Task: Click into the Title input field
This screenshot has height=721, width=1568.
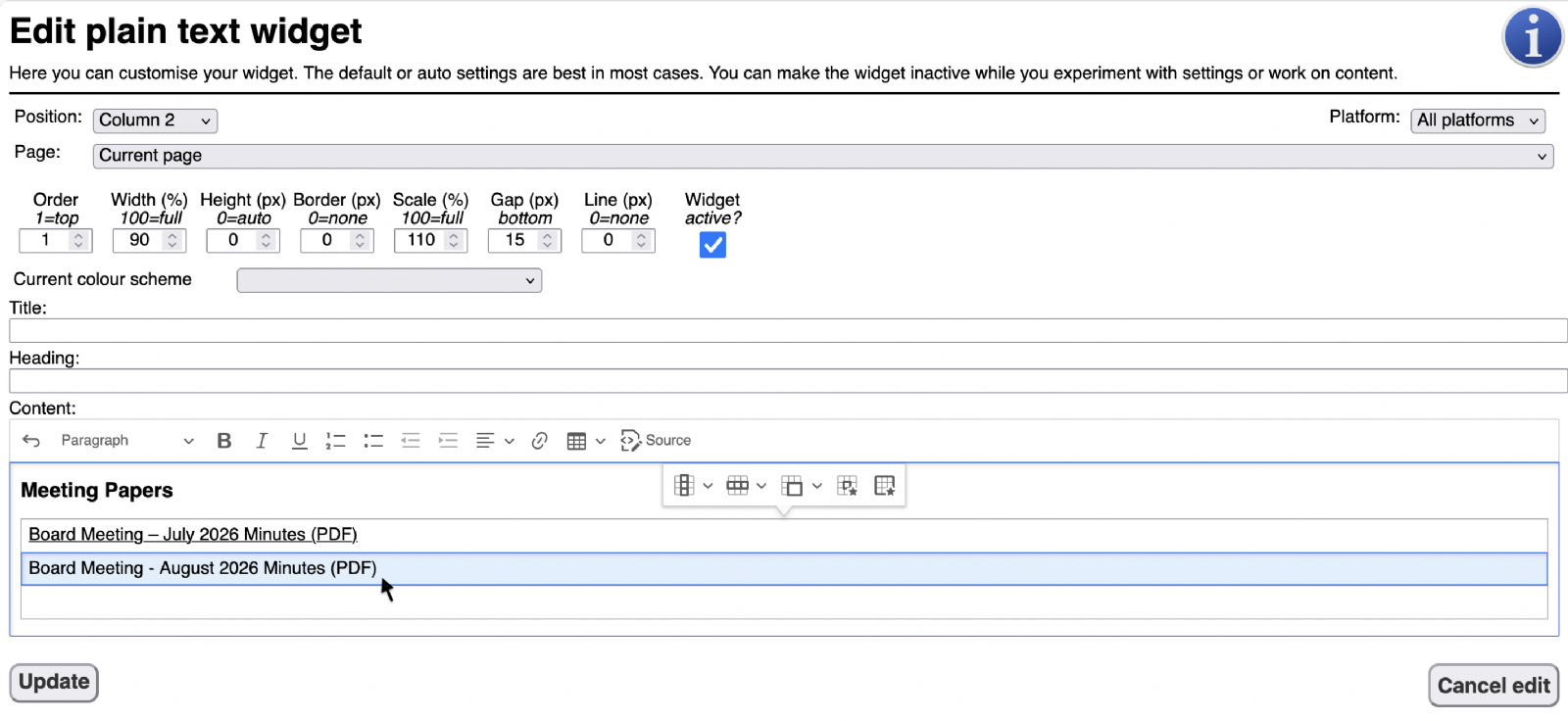Action: pos(788,331)
